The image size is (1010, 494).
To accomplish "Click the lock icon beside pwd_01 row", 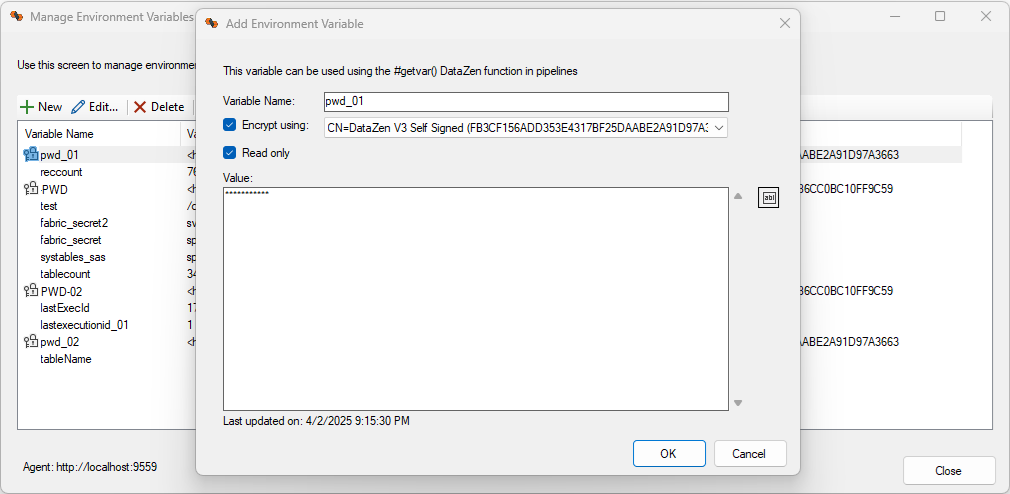I will tap(31, 155).
